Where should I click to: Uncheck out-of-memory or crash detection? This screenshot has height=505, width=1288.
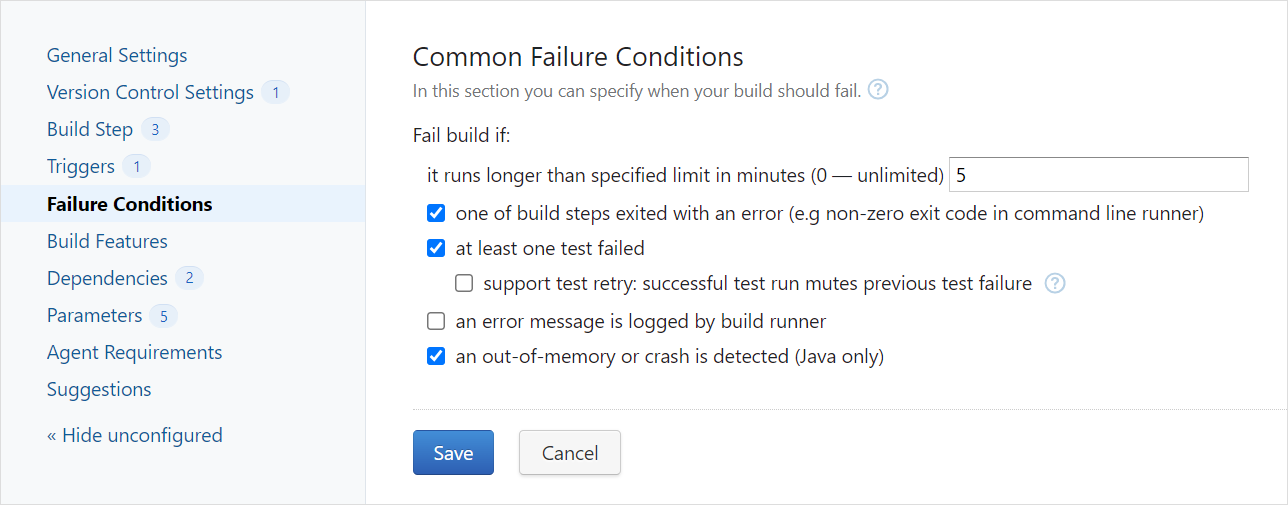coord(436,356)
